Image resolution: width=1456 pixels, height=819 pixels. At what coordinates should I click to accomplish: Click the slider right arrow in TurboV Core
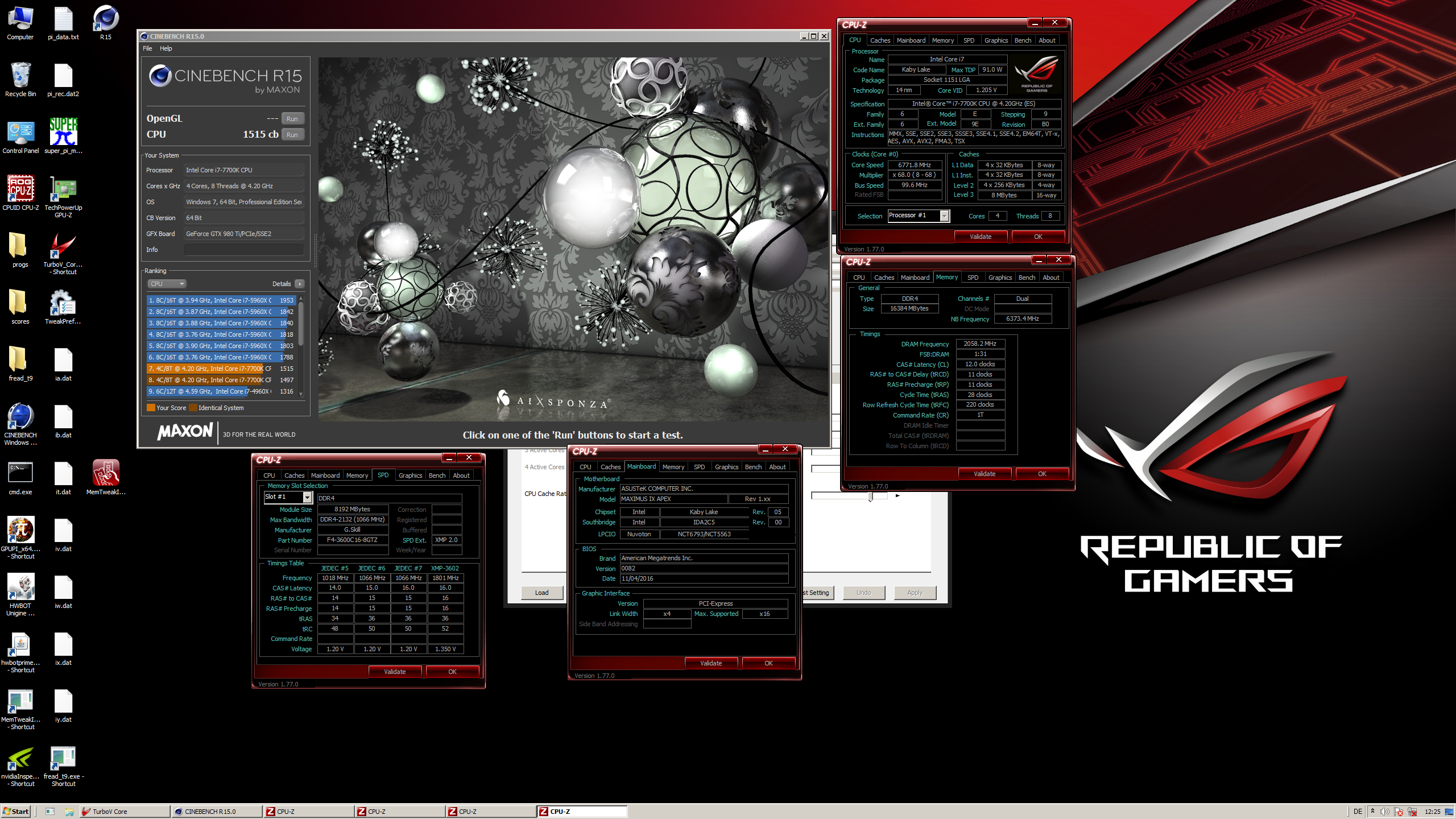898,496
